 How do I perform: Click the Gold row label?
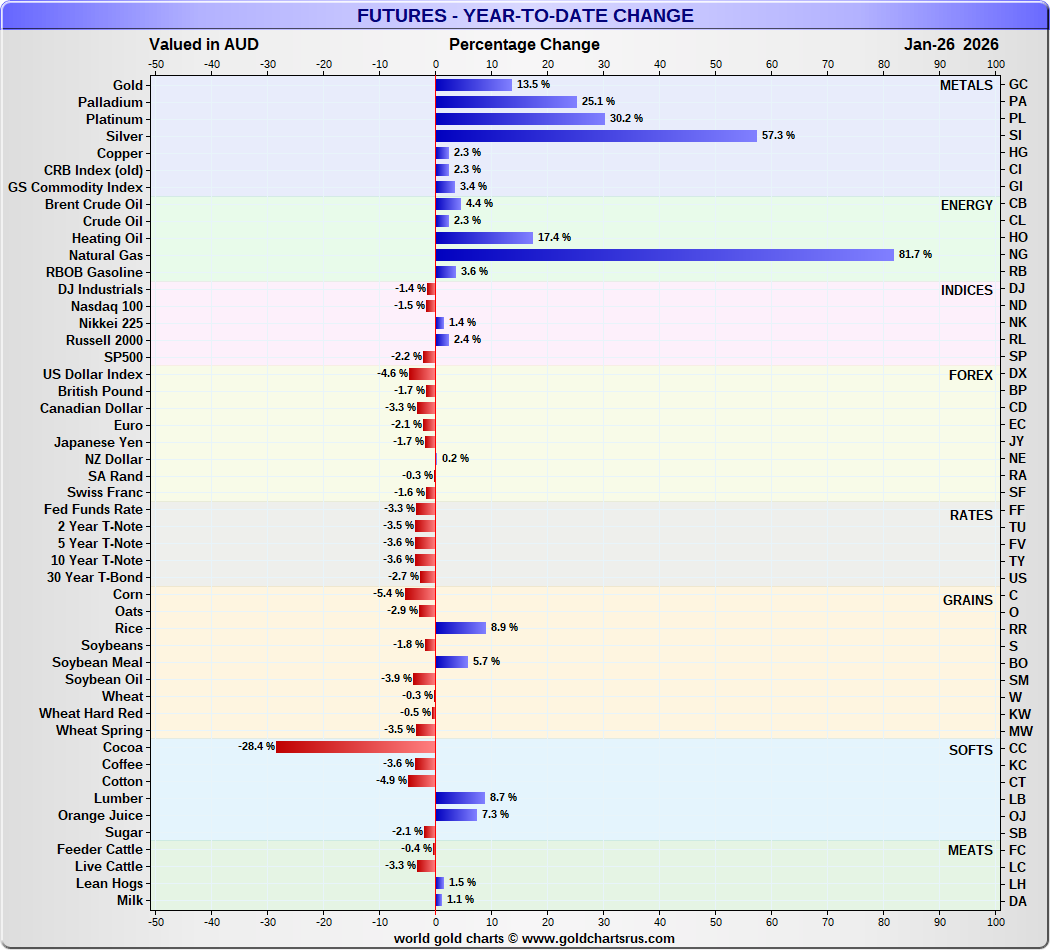point(128,85)
